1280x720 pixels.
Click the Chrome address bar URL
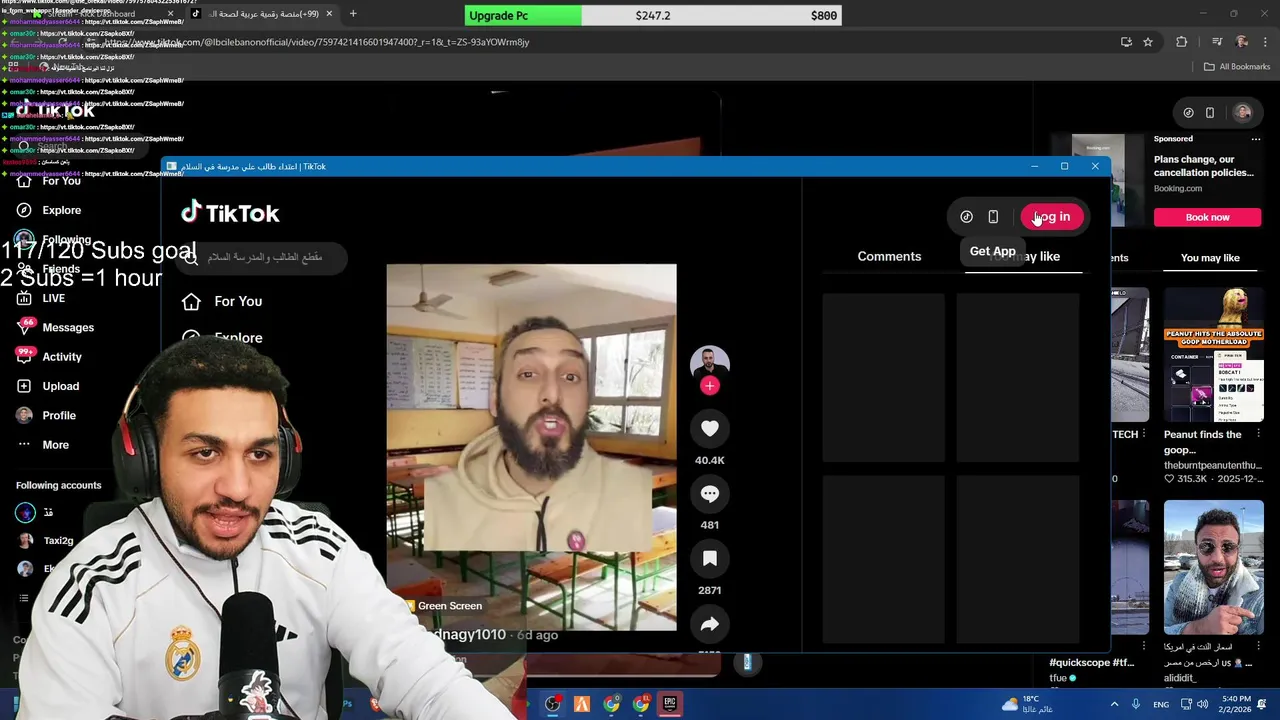coord(317,42)
